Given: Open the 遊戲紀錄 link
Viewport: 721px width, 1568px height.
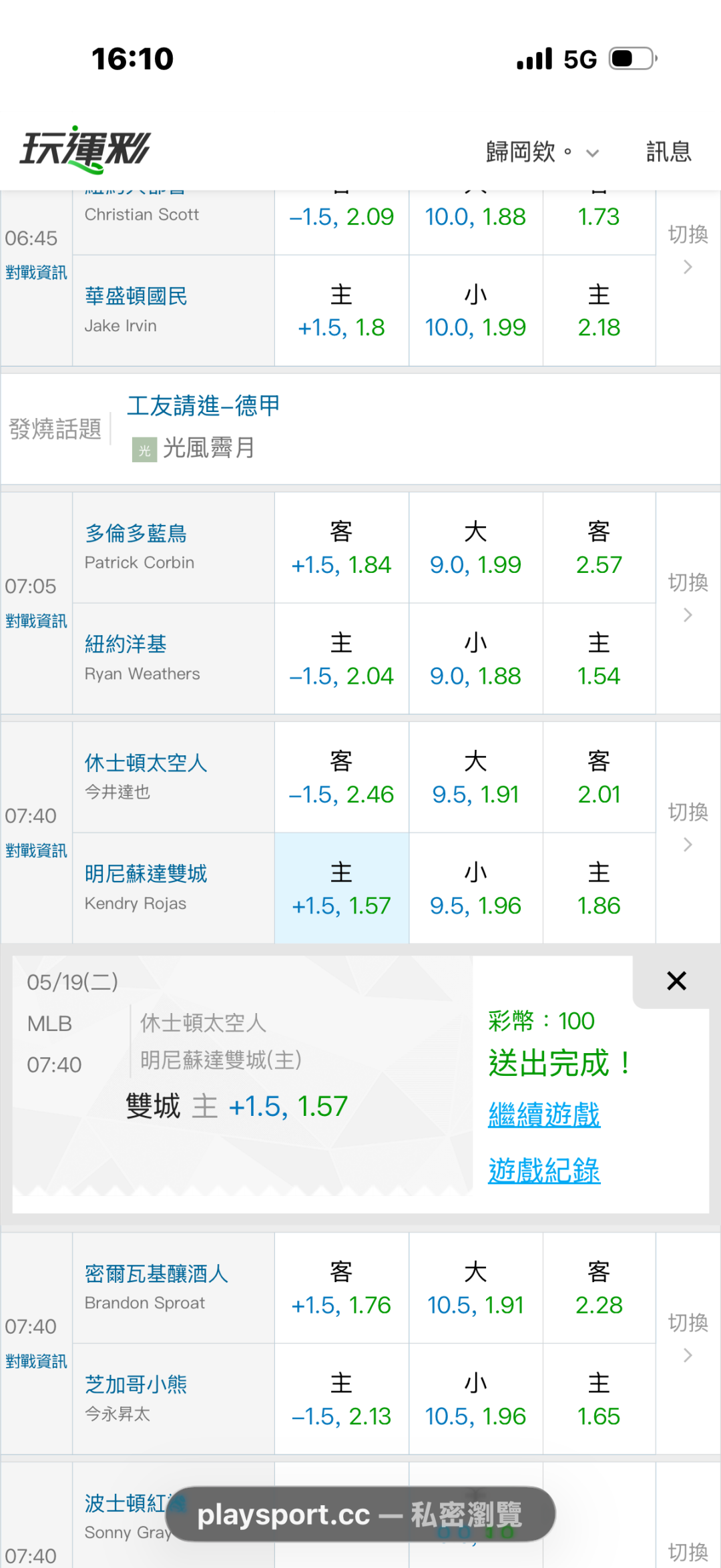Looking at the screenshot, I should 544,1171.
